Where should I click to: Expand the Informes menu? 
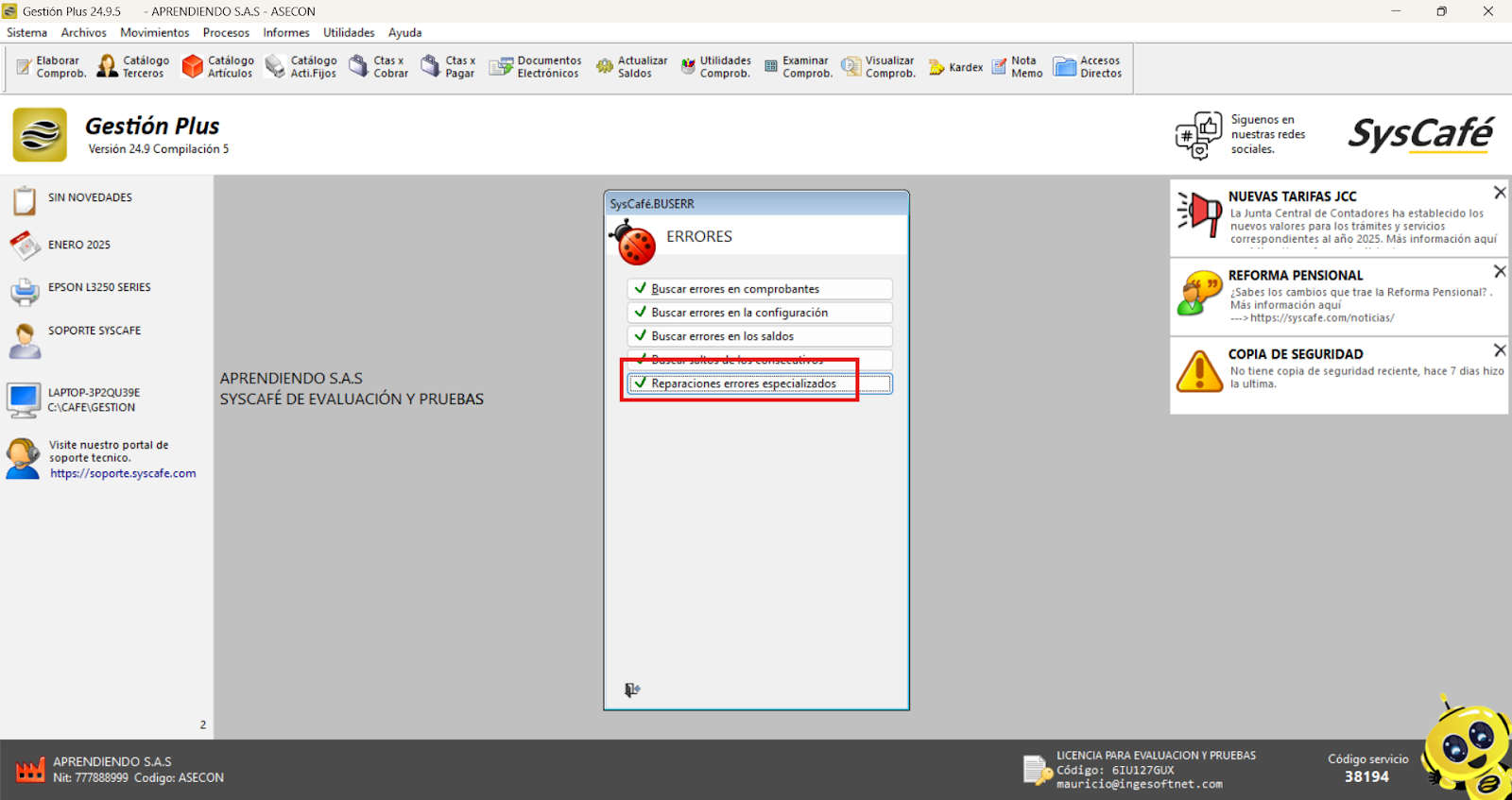(285, 32)
